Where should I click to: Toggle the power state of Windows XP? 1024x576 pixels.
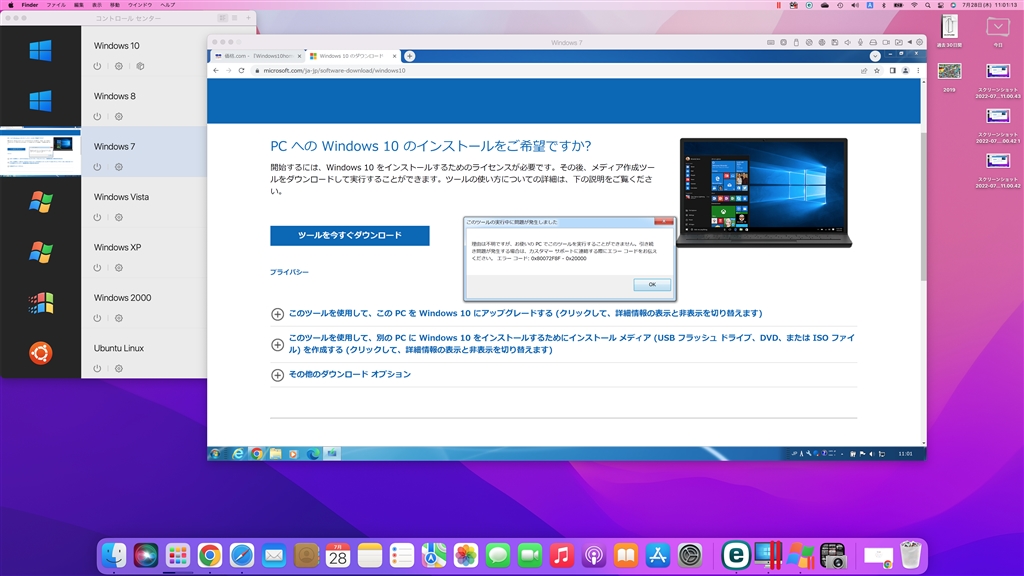tap(97, 267)
